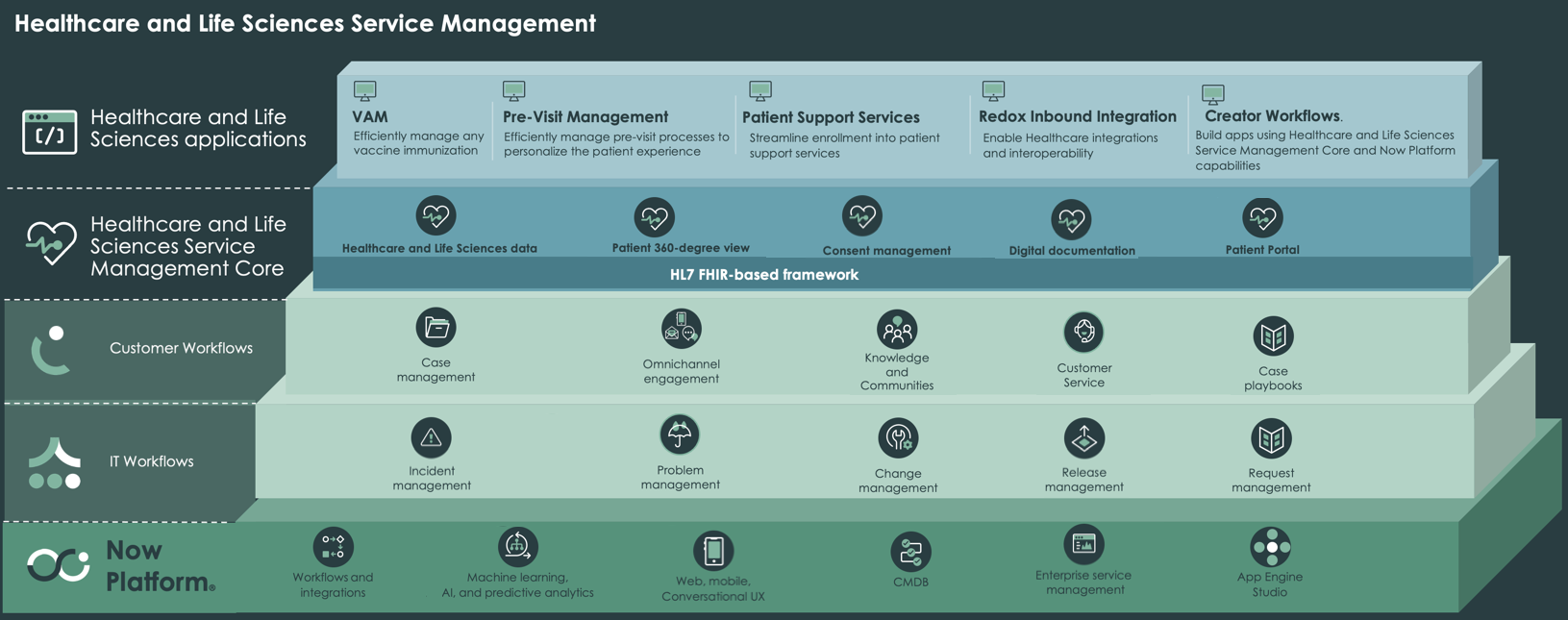
Task: Click the Consent management label
Action: [x=886, y=251]
